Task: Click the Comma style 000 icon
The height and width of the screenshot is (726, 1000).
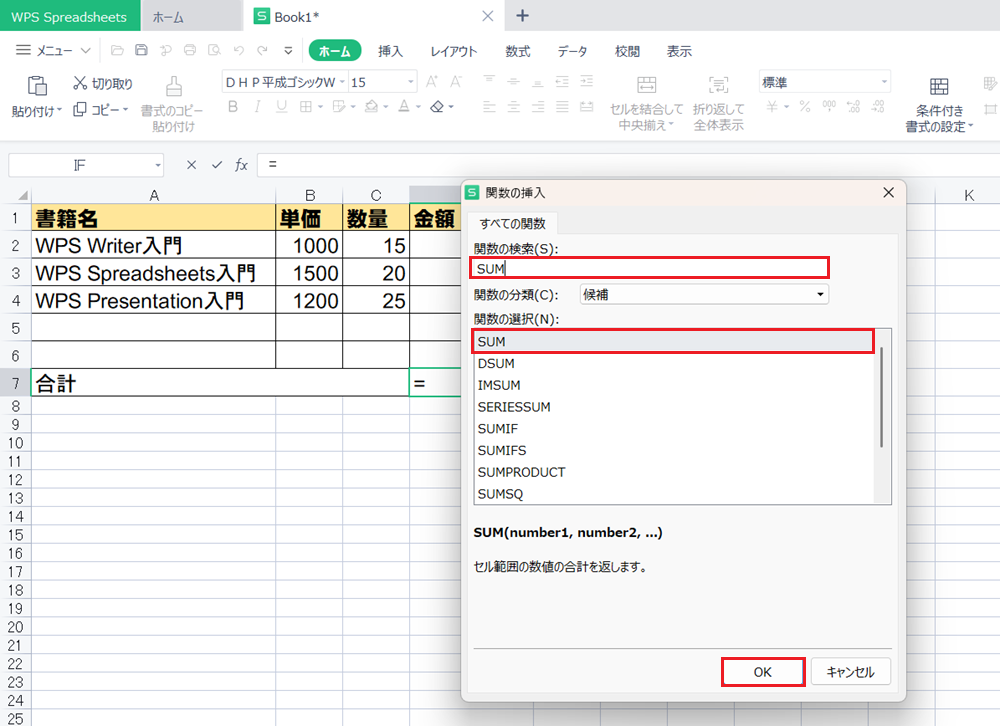Action: click(829, 107)
